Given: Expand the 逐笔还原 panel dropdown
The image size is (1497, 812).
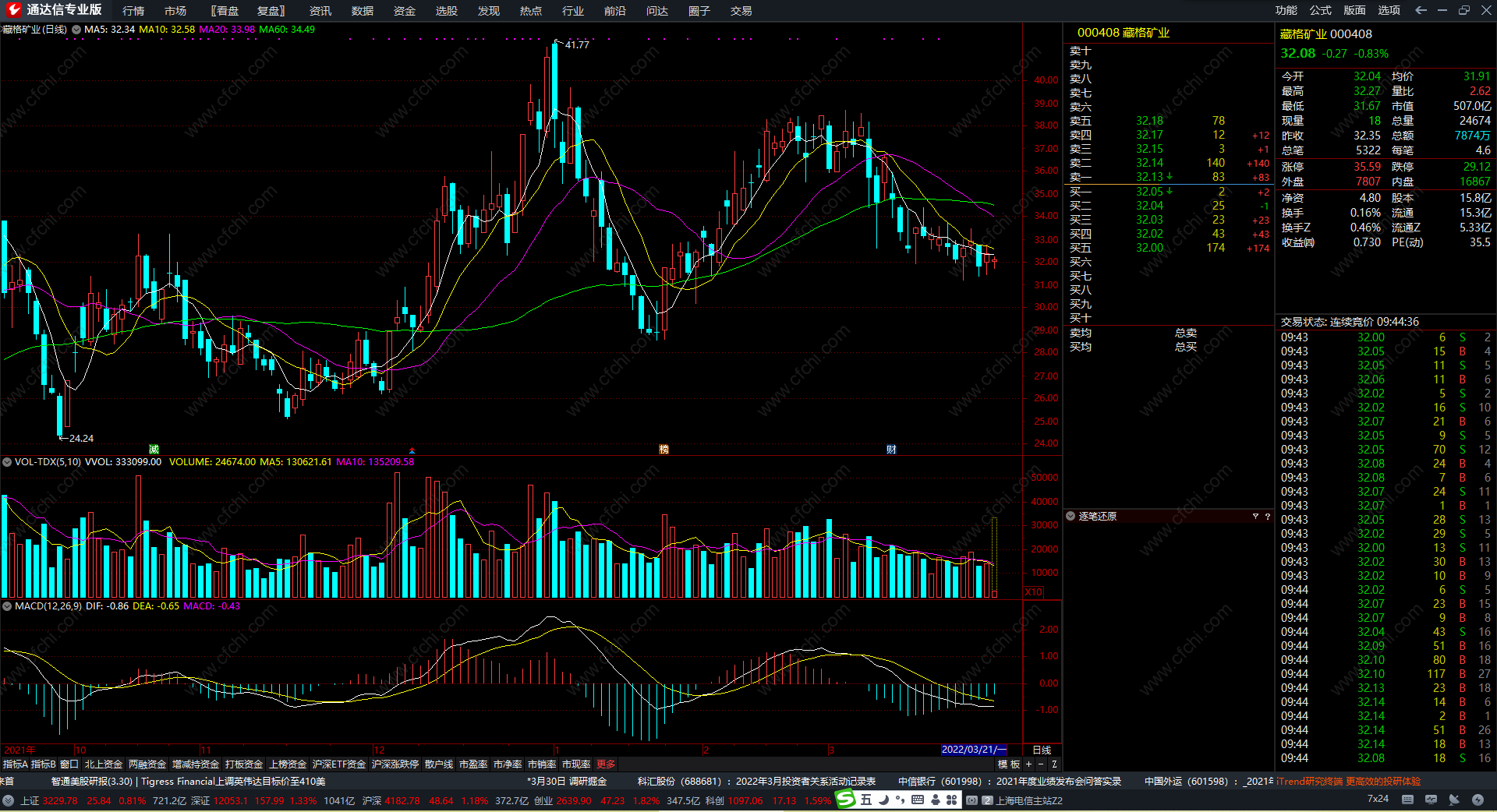Looking at the screenshot, I should pos(1071,517).
